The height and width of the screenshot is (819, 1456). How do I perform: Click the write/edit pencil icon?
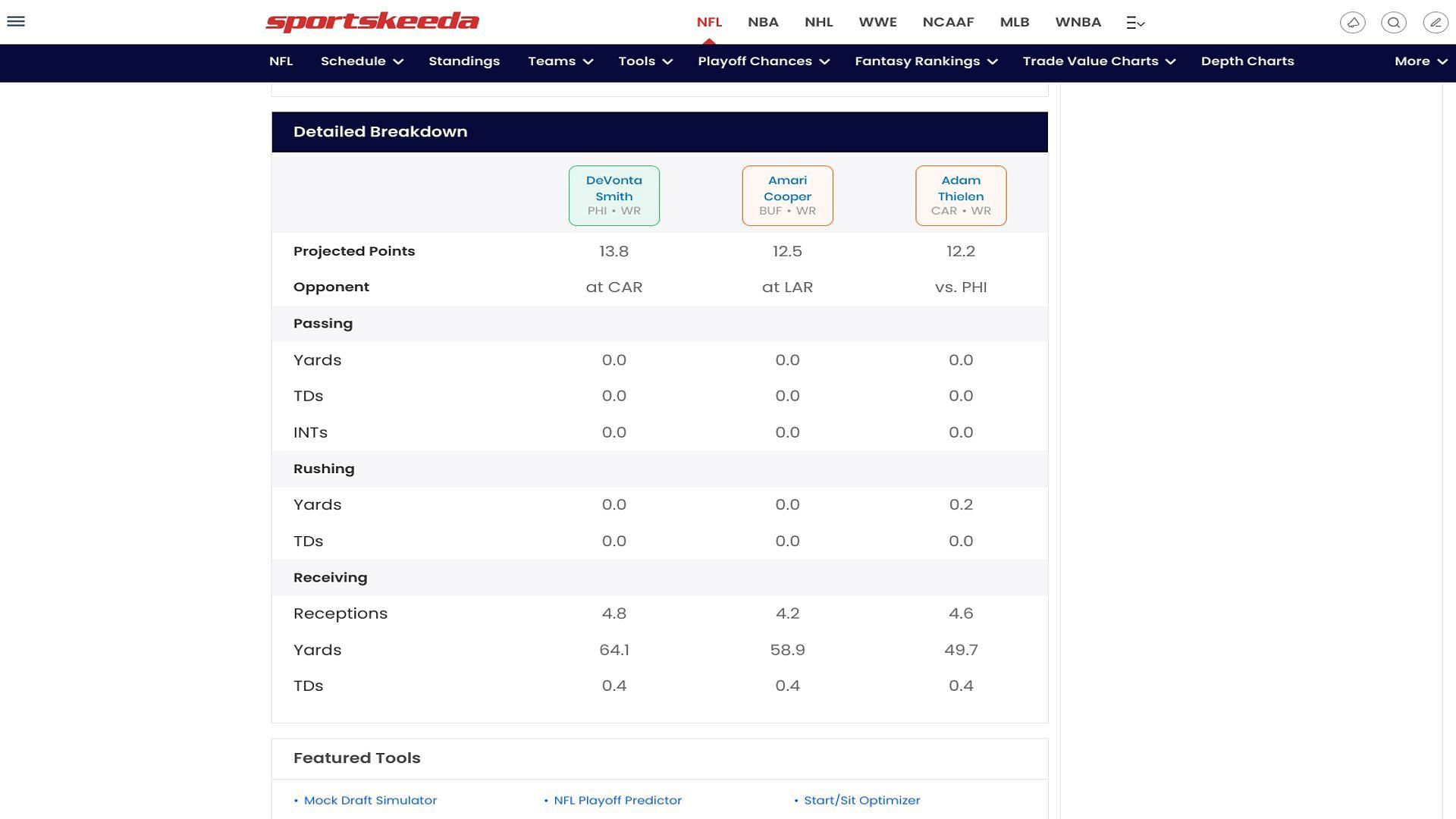coord(1436,23)
